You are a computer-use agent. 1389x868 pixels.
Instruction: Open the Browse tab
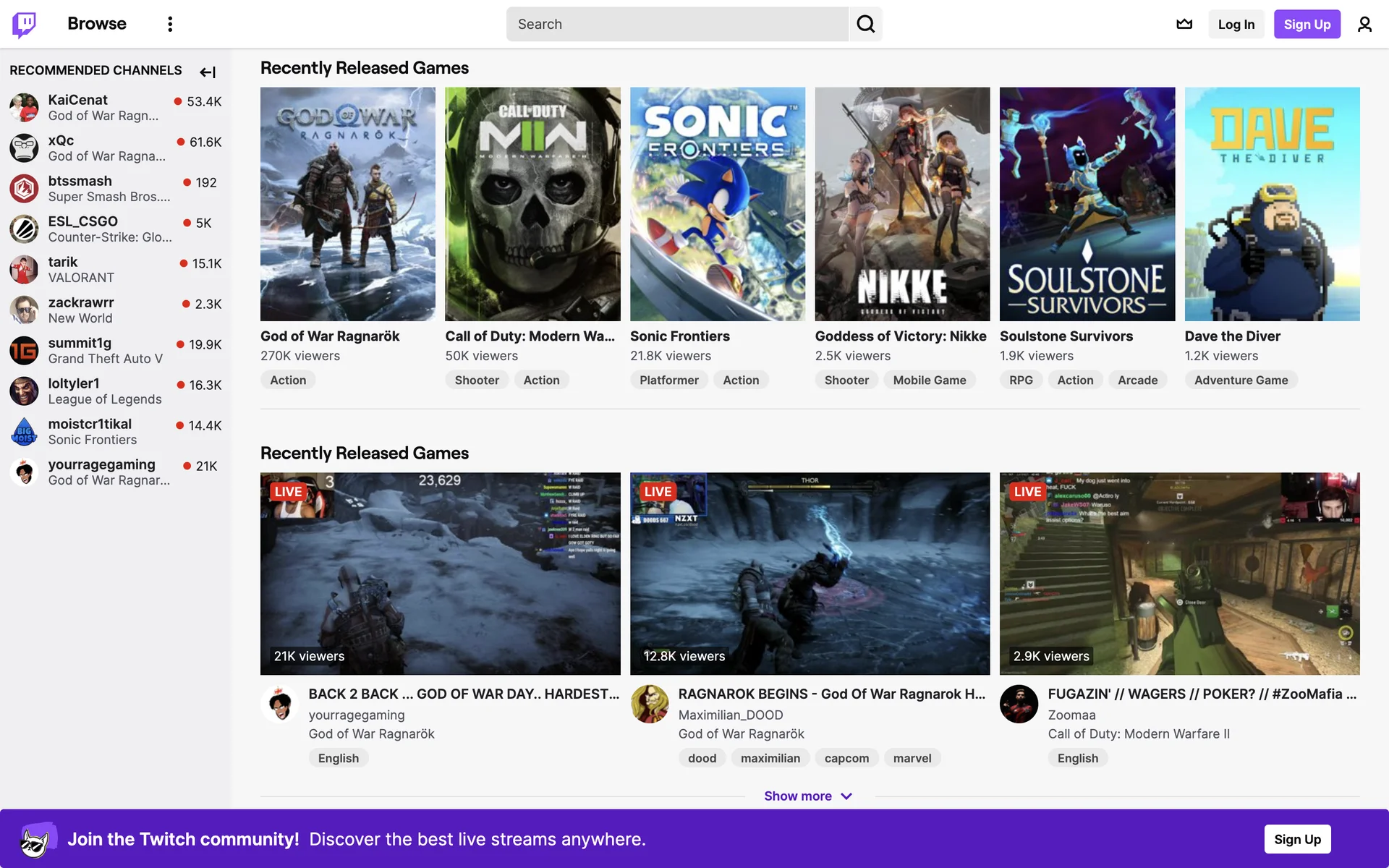coord(97,24)
